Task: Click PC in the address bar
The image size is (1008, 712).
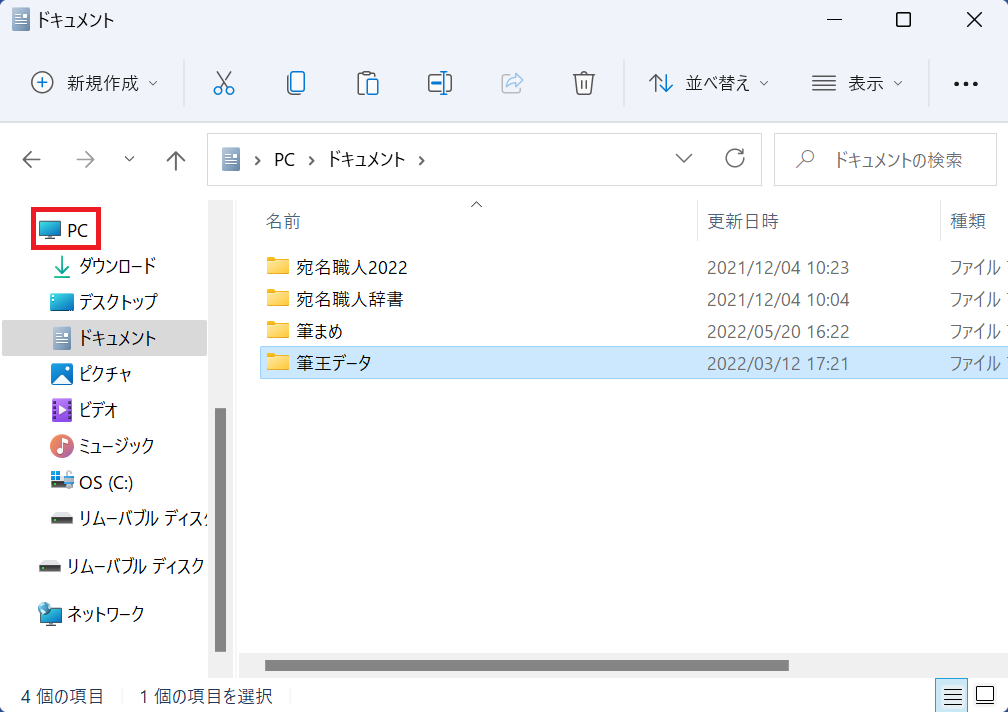Action: pyautogui.click(x=284, y=159)
